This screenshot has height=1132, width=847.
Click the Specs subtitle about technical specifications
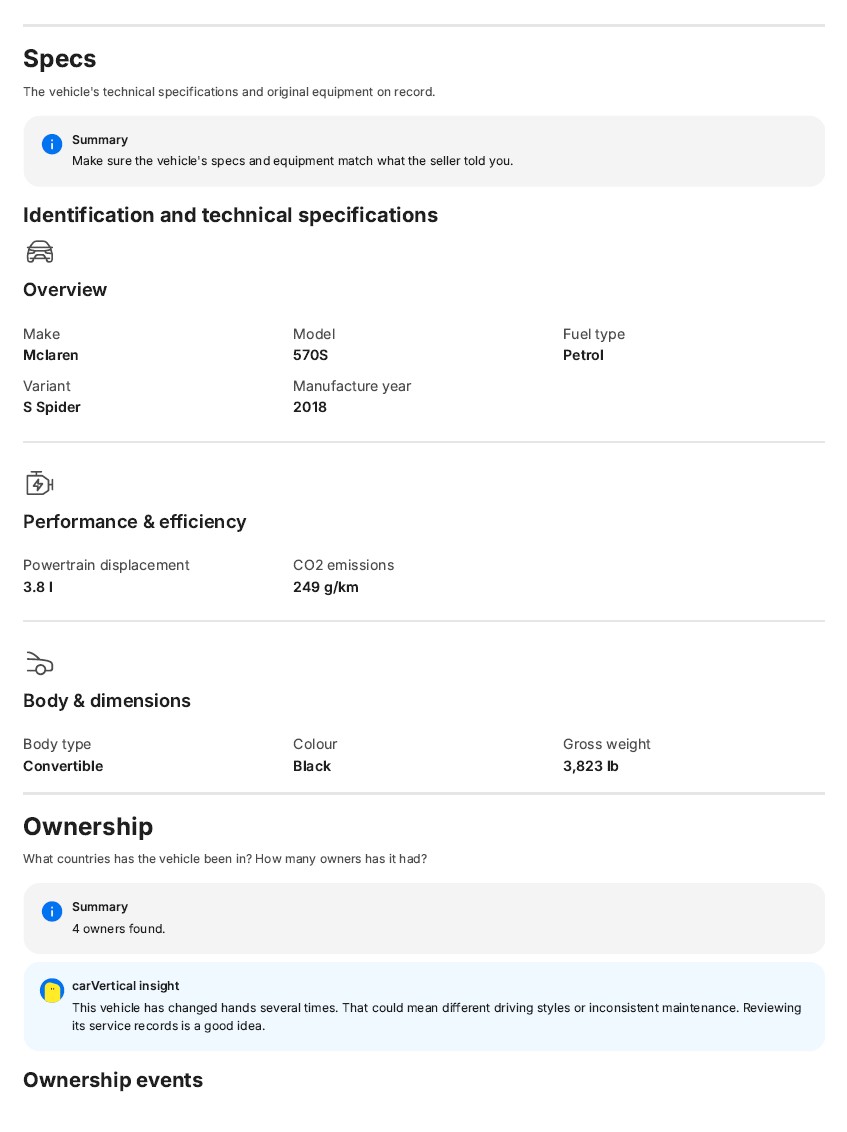[x=229, y=92]
